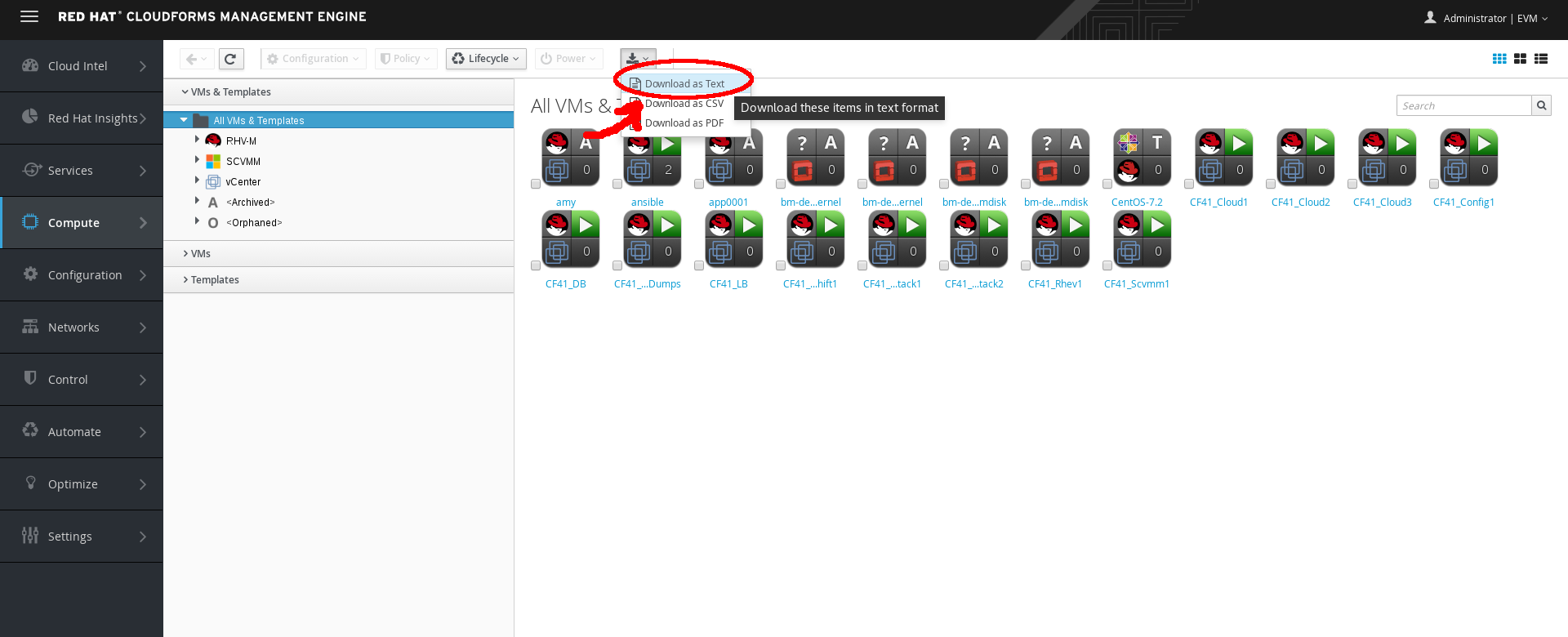1568x637 pixels.
Task: Expand the SCVMM tree node
Action: [x=197, y=160]
